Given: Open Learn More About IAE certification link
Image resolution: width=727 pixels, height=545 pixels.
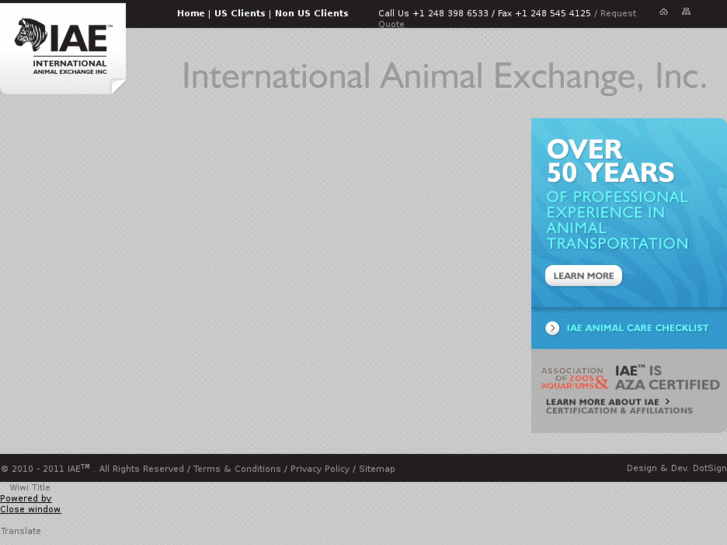Looking at the screenshot, I should coord(619,406).
